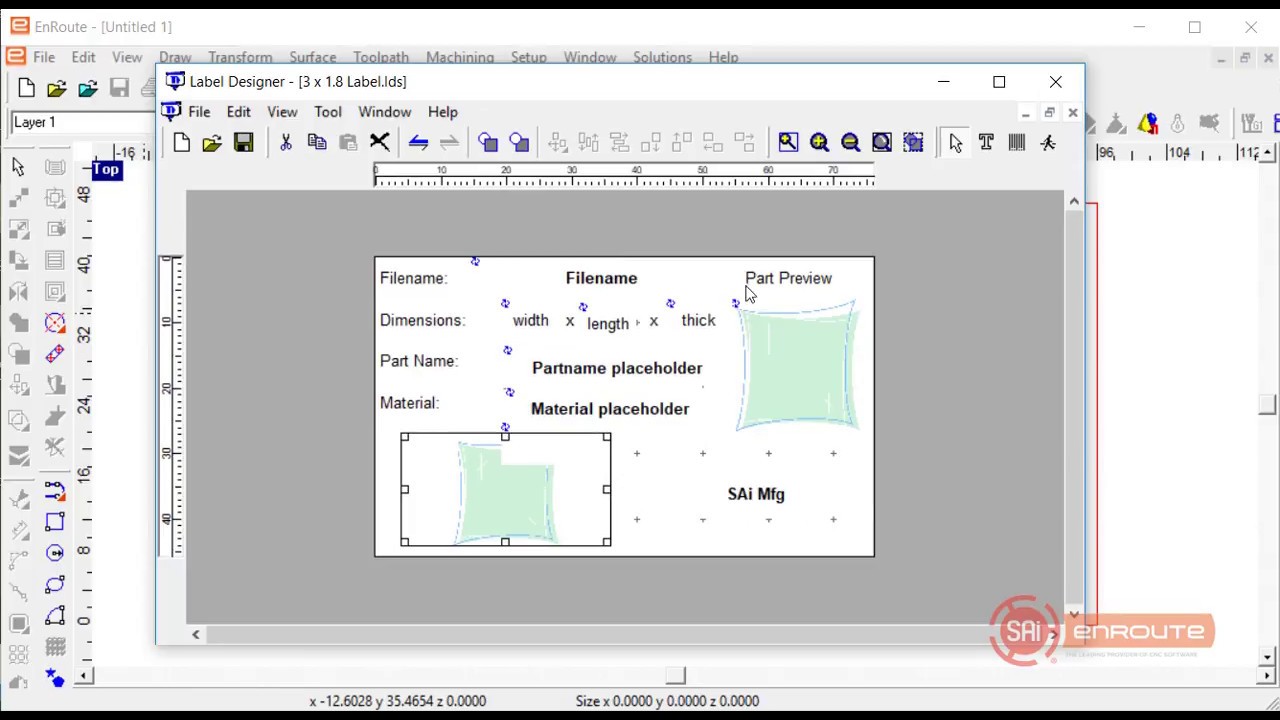Click the Save icon in EnRoute toolbar
Viewport: 1280px width, 720px height.
pos(119,89)
